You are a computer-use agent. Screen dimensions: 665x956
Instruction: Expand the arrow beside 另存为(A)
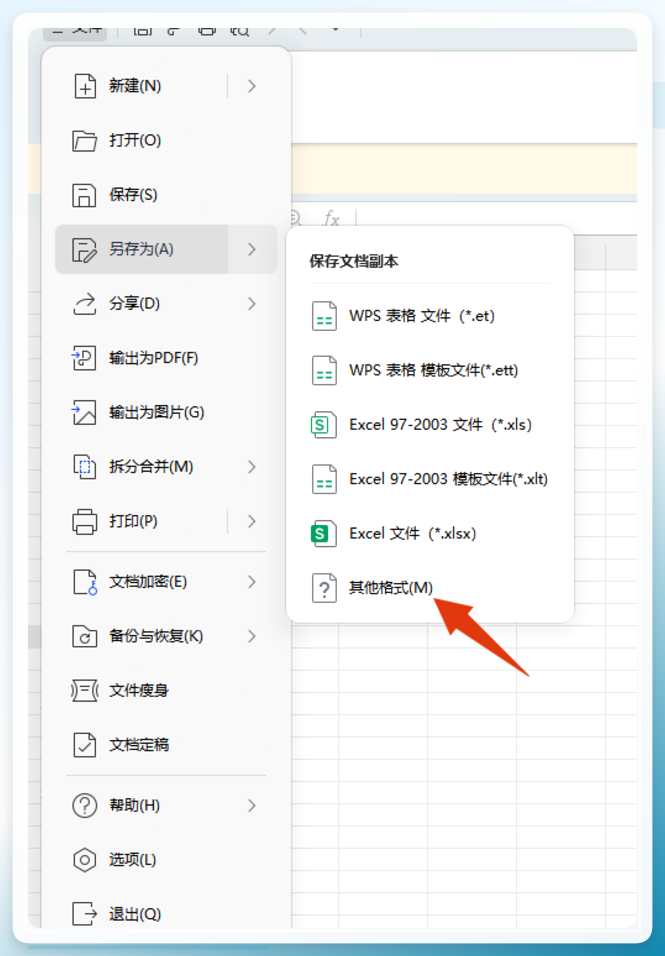[x=252, y=249]
